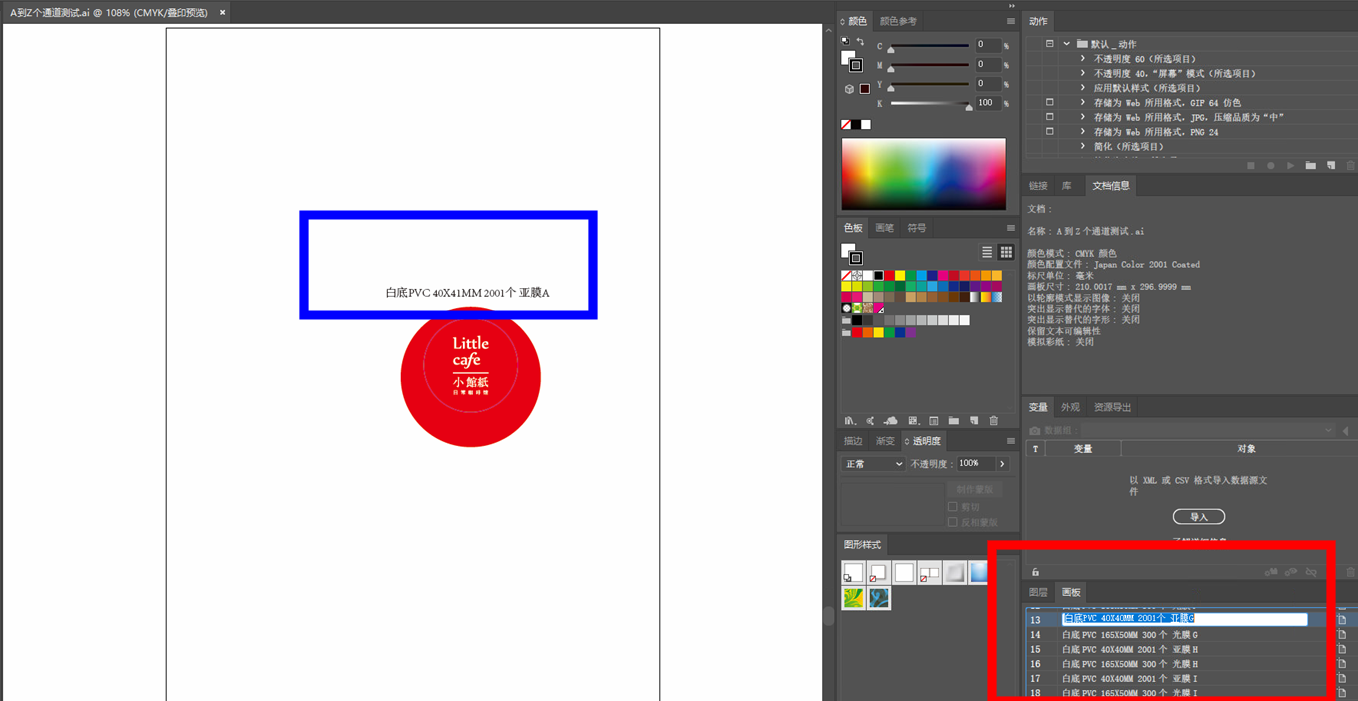Switch swatches to thumbnail grid view

(1006, 252)
